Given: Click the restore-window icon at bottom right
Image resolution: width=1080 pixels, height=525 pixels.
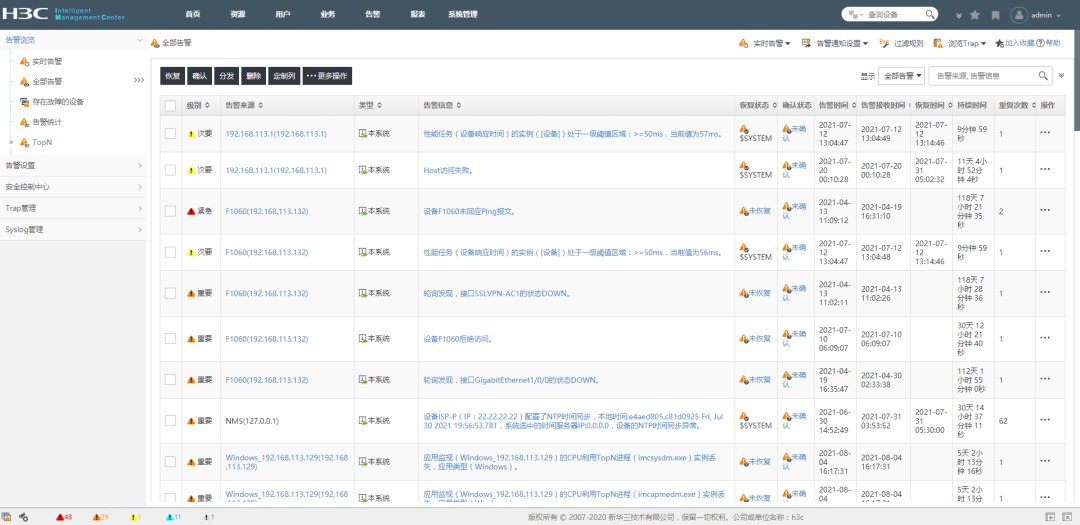Looking at the screenshot, I should point(1051,516).
